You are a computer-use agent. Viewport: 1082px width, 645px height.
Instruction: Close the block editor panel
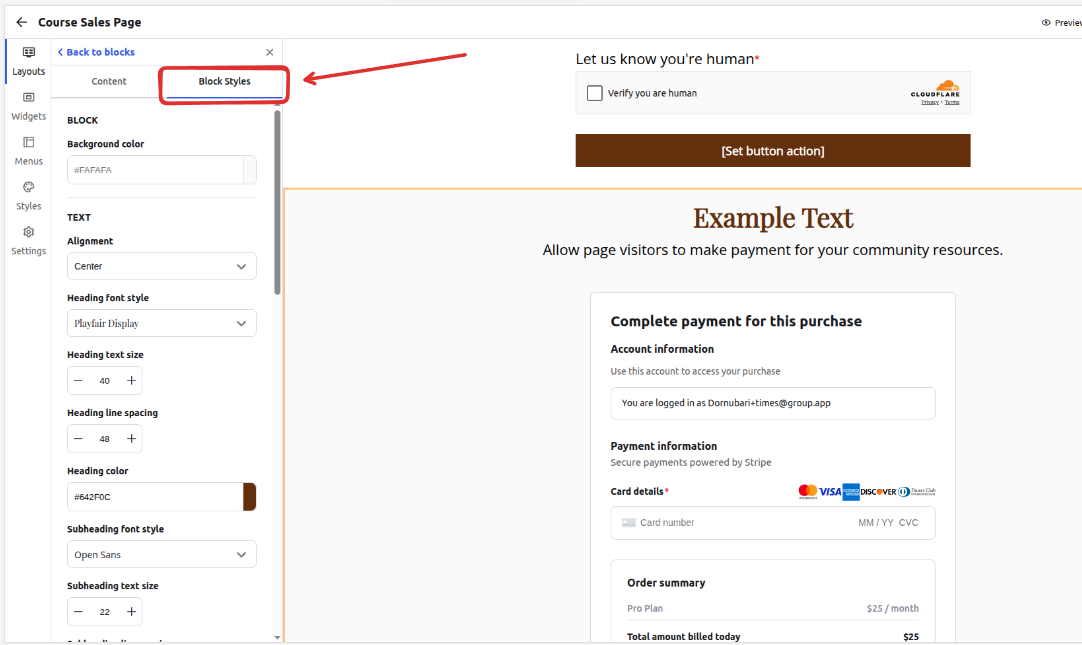pyautogui.click(x=270, y=52)
